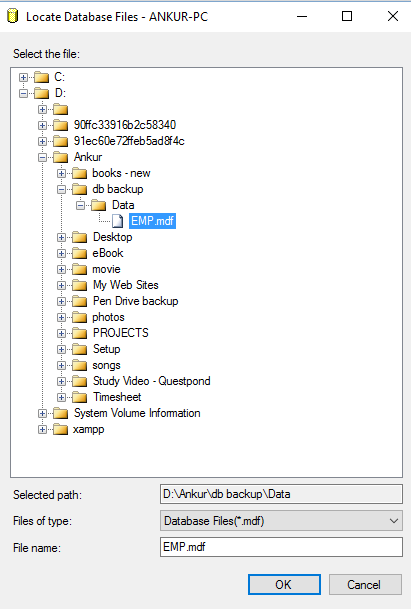Collapse the Ankur folder node

coord(42,157)
